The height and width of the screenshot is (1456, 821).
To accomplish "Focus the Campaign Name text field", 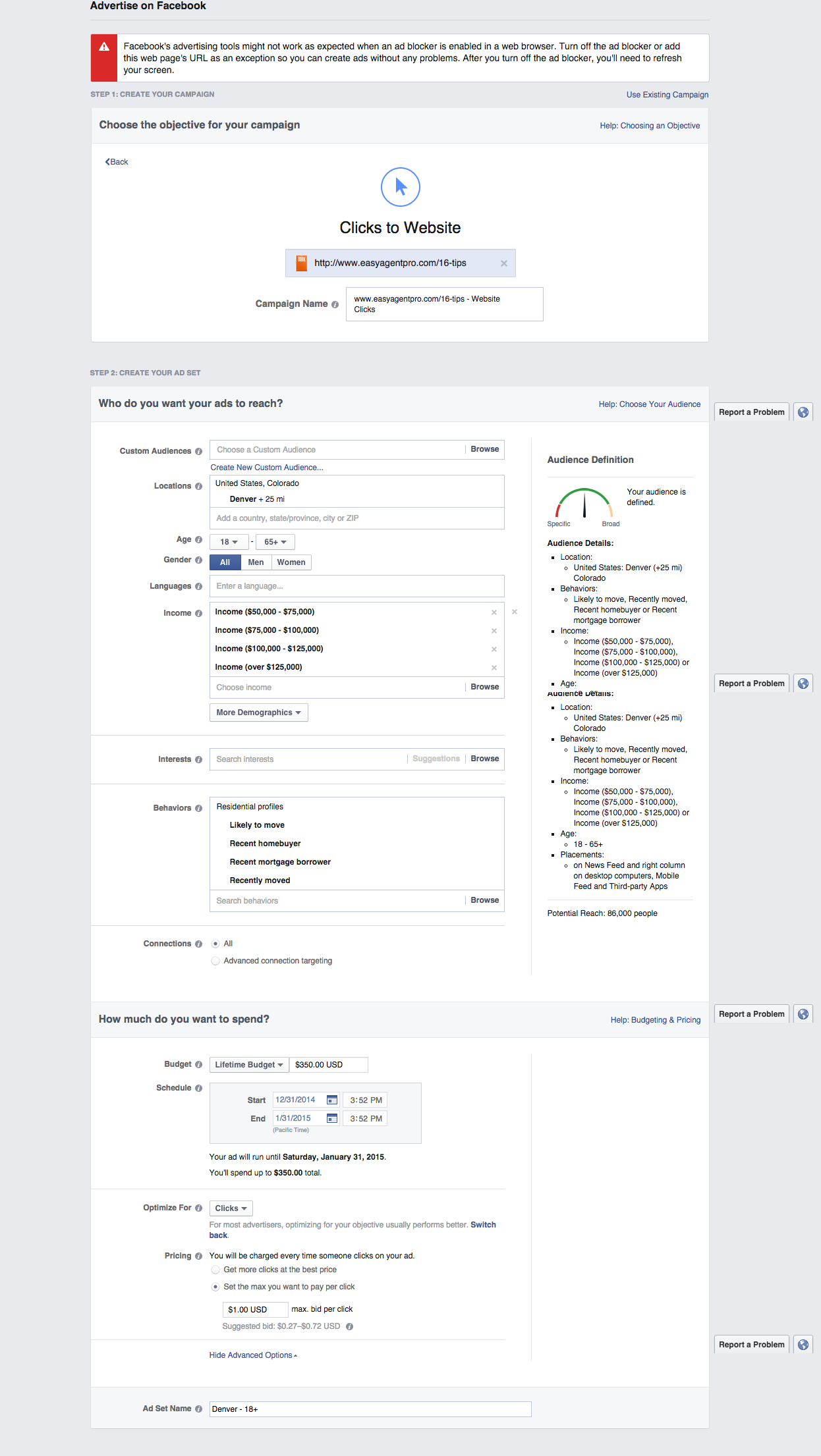I will (445, 304).
